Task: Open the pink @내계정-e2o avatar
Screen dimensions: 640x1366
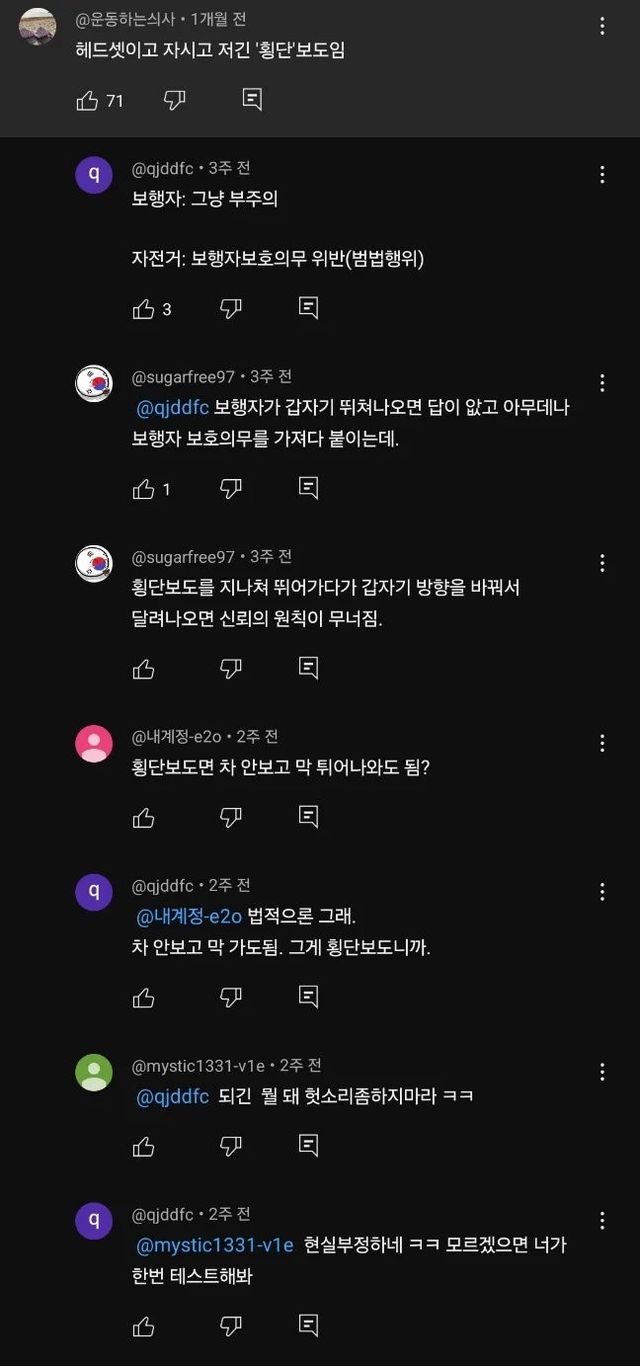Action: point(94,743)
